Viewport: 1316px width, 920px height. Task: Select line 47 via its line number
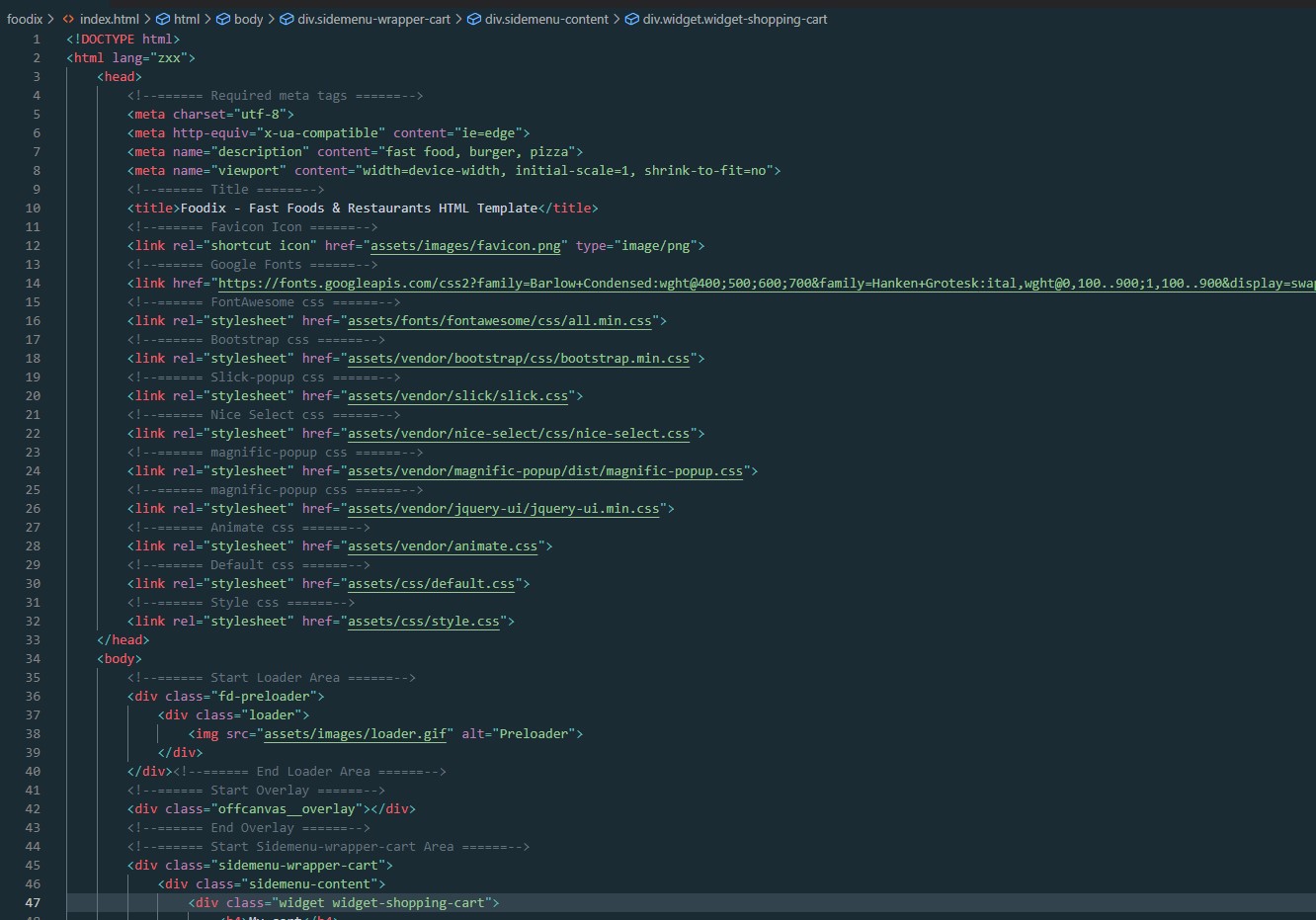(33, 903)
